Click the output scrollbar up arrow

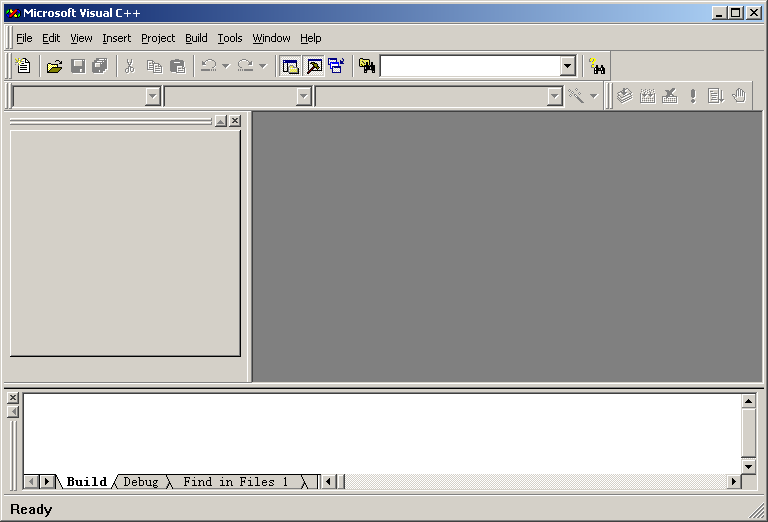coord(748,401)
